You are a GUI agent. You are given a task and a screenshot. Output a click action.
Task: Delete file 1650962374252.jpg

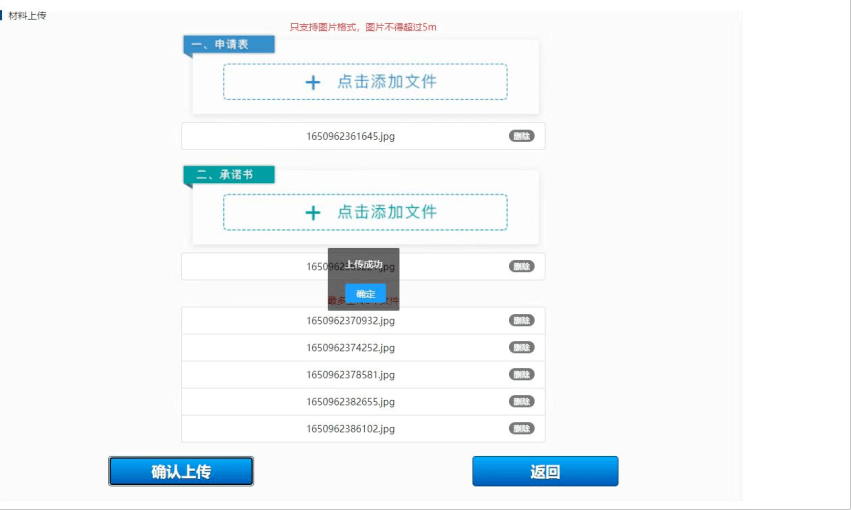coord(521,348)
